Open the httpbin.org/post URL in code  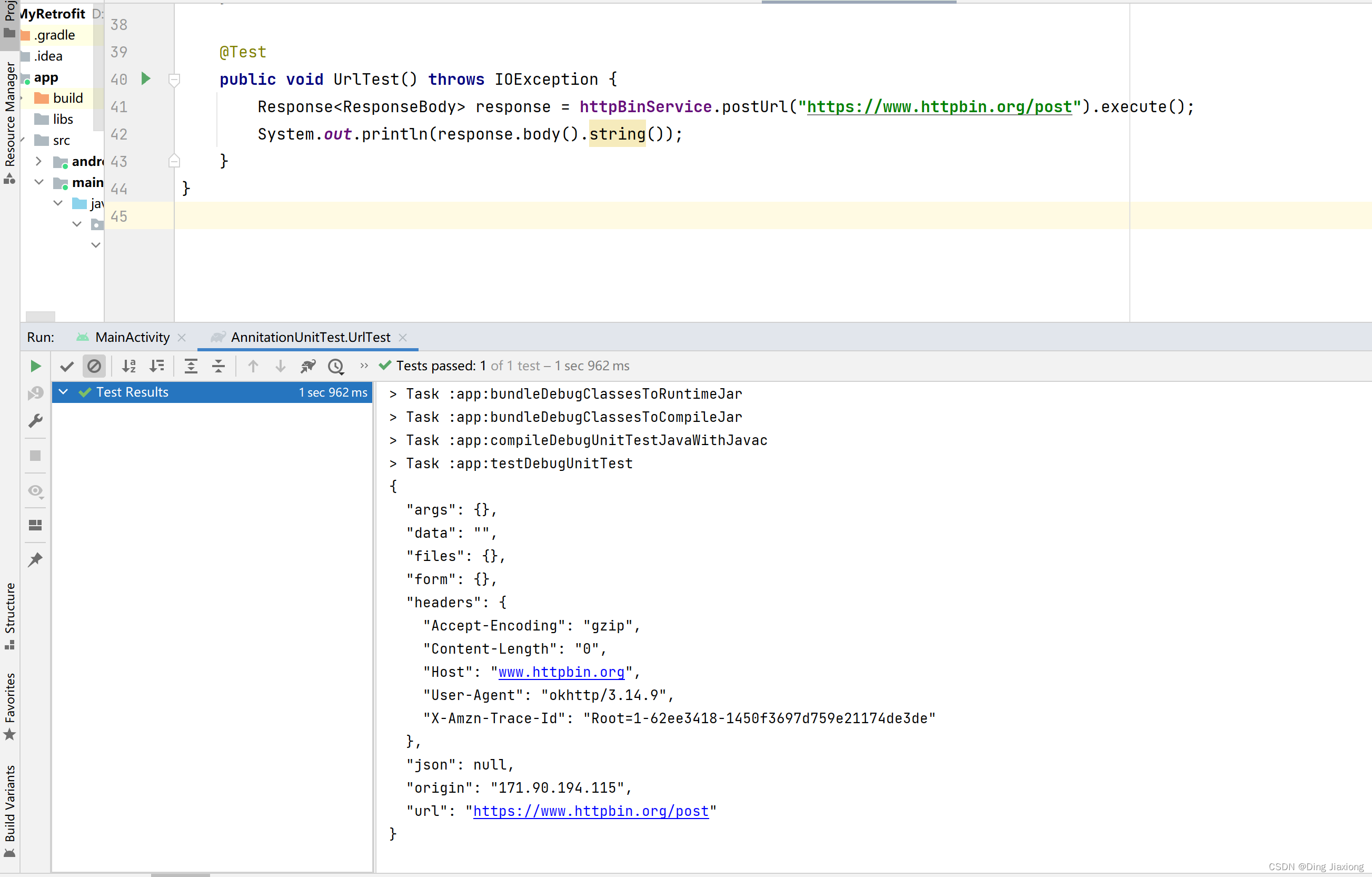coord(939,106)
